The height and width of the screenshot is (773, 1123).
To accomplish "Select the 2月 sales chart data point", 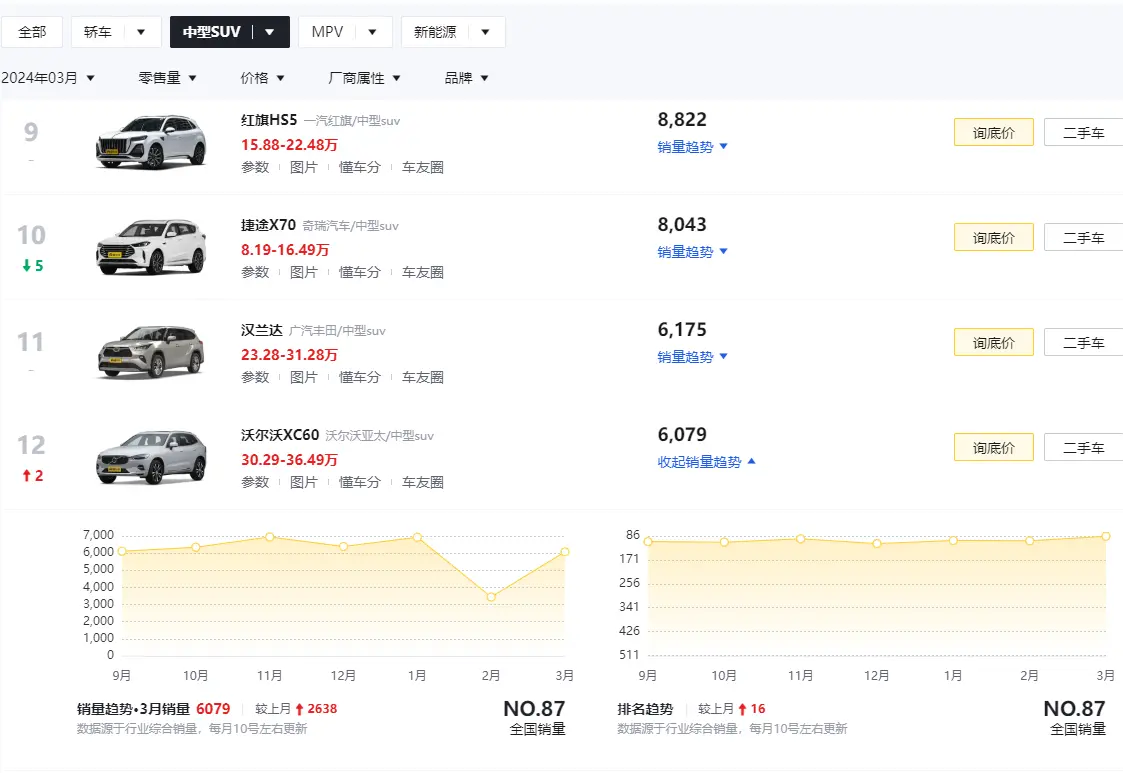I will point(491,597).
